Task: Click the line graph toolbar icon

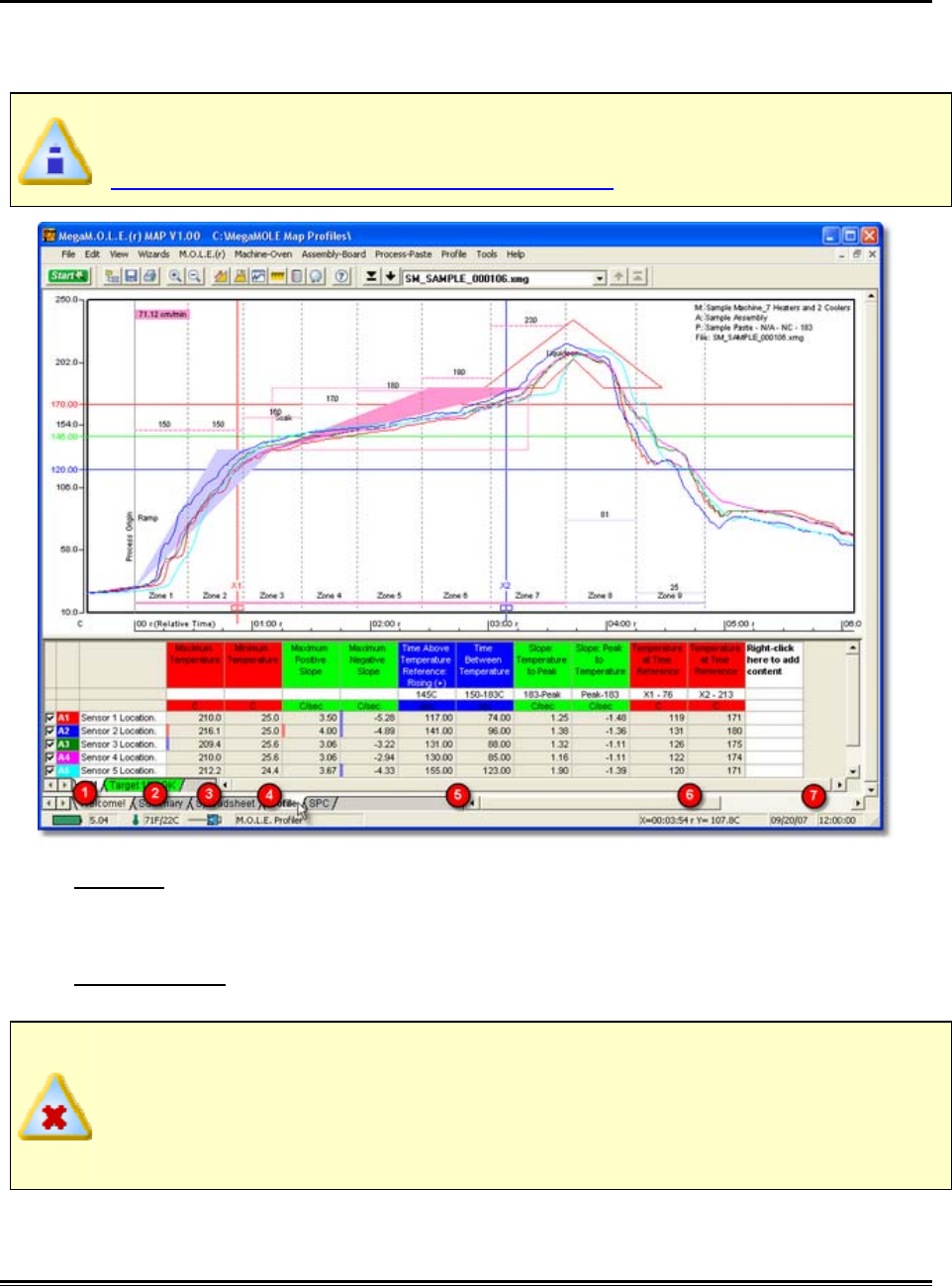Action: pos(259,277)
